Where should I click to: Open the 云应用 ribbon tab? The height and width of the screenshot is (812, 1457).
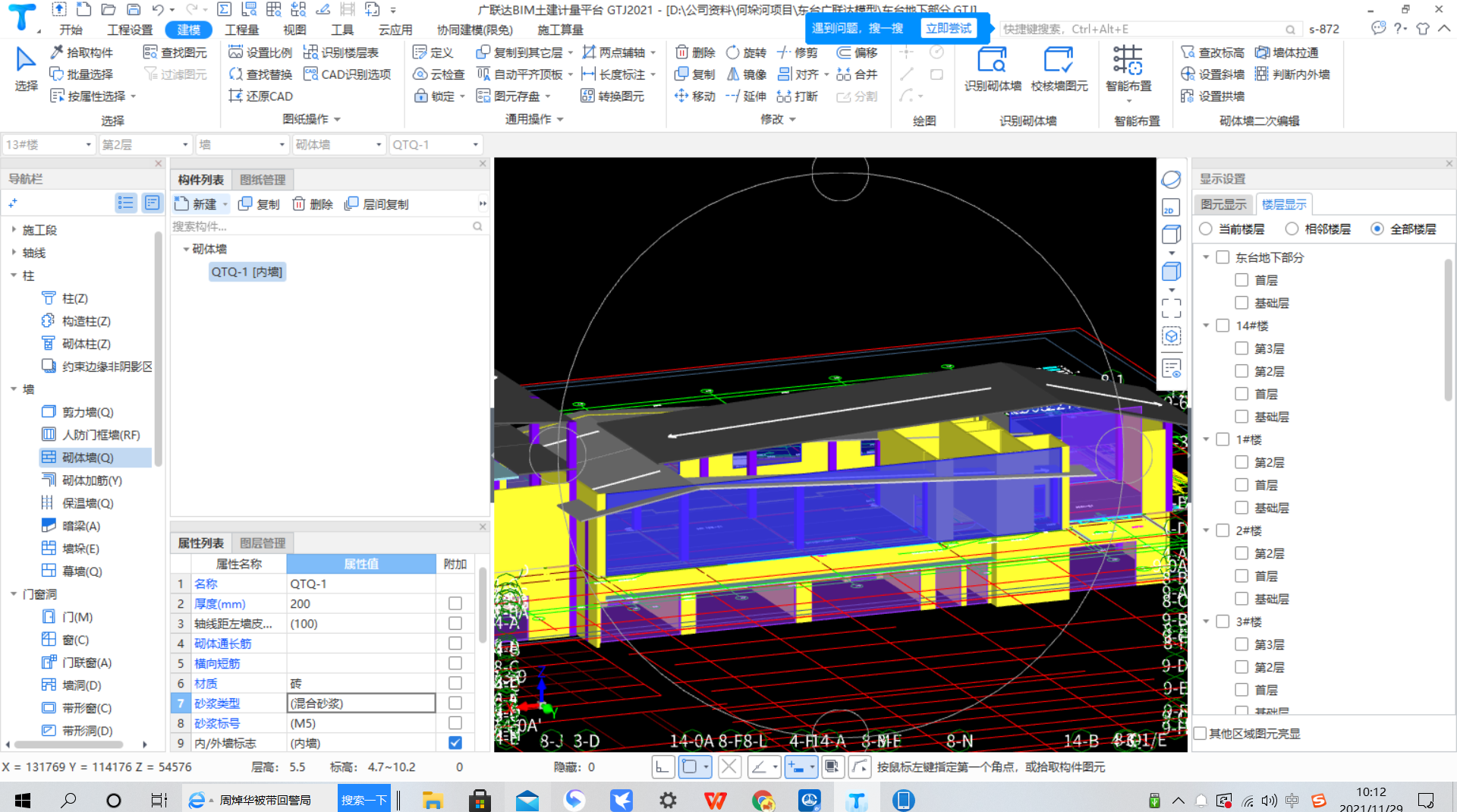point(395,30)
